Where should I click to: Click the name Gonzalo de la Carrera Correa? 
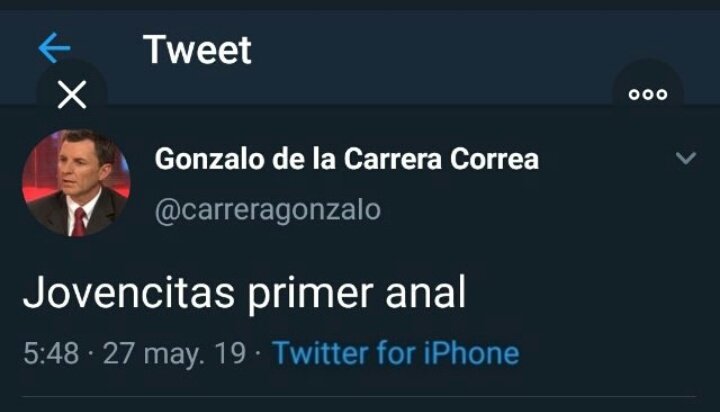[347, 159]
